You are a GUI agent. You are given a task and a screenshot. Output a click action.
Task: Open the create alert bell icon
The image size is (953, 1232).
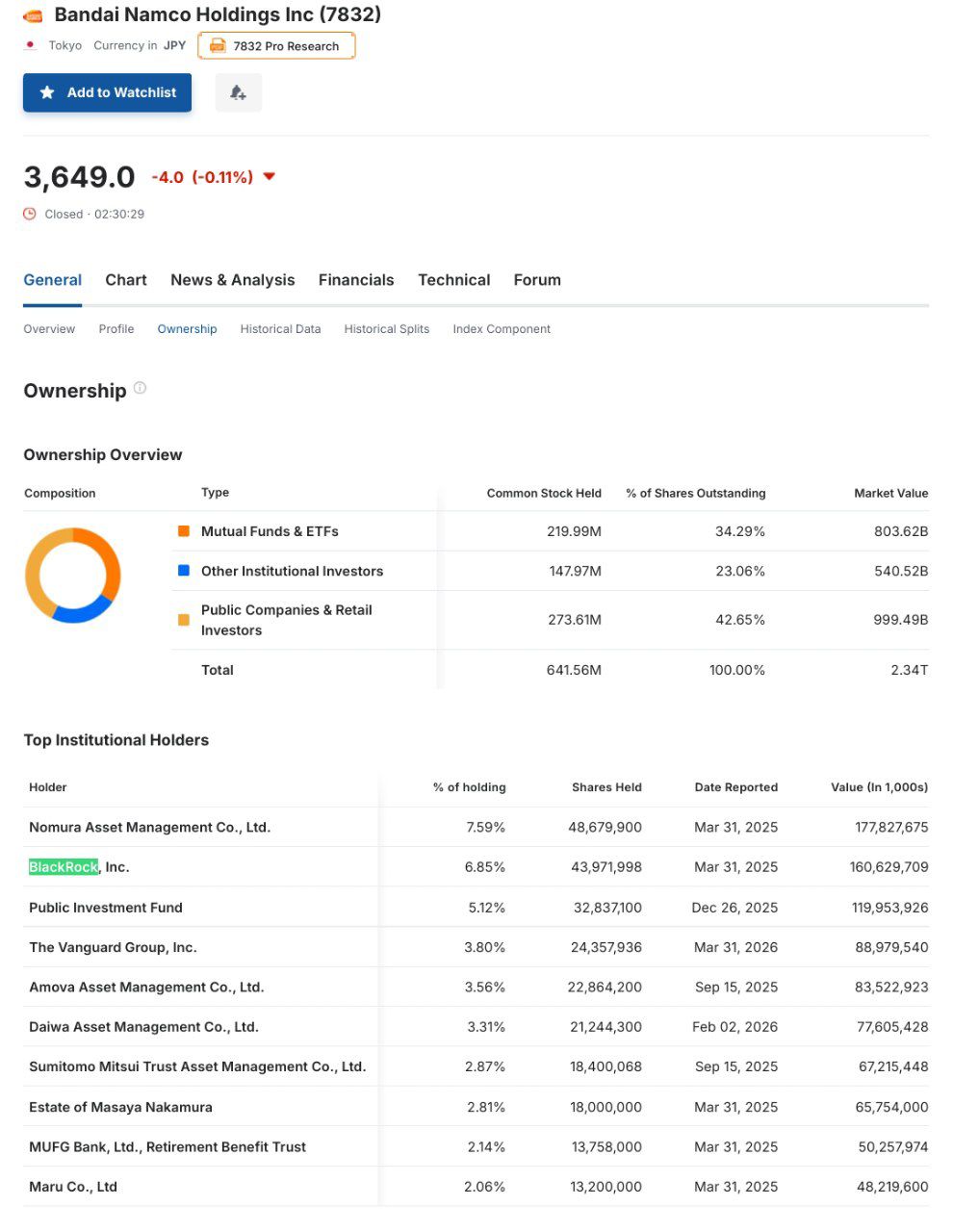(238, 92)
